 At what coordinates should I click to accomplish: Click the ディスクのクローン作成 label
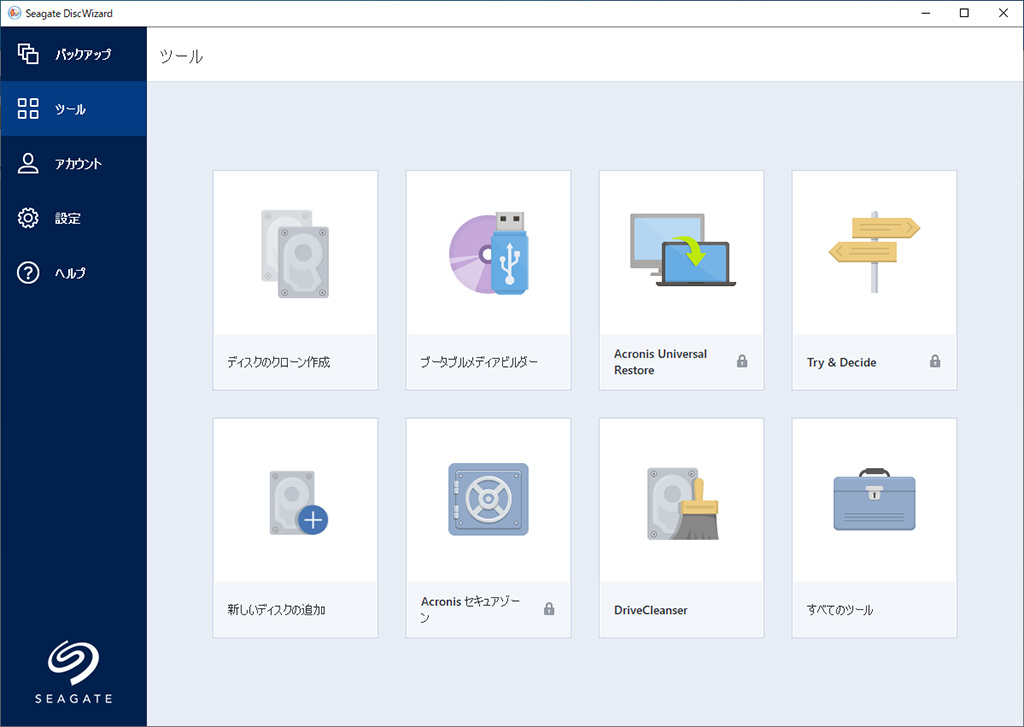[279, 362]
